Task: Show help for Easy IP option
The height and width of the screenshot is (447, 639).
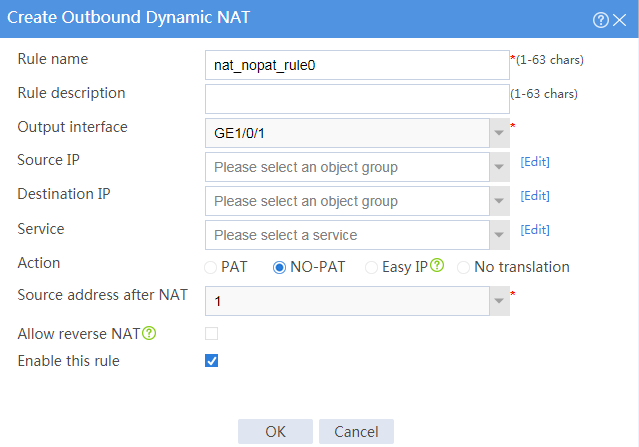Action: click(437, 265)
